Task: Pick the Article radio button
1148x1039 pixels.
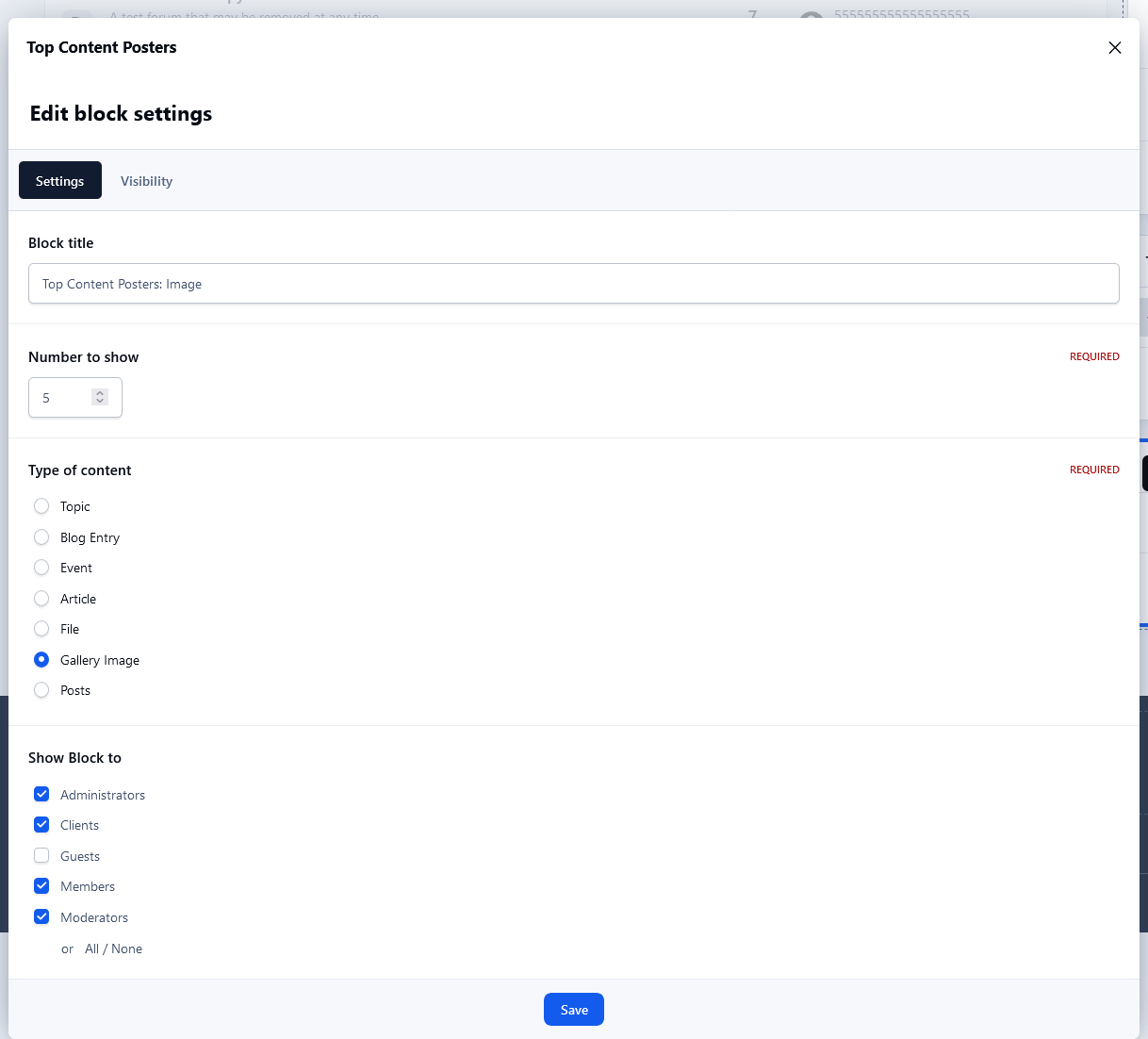Action: pyautogui.click(x=41, y=599)
